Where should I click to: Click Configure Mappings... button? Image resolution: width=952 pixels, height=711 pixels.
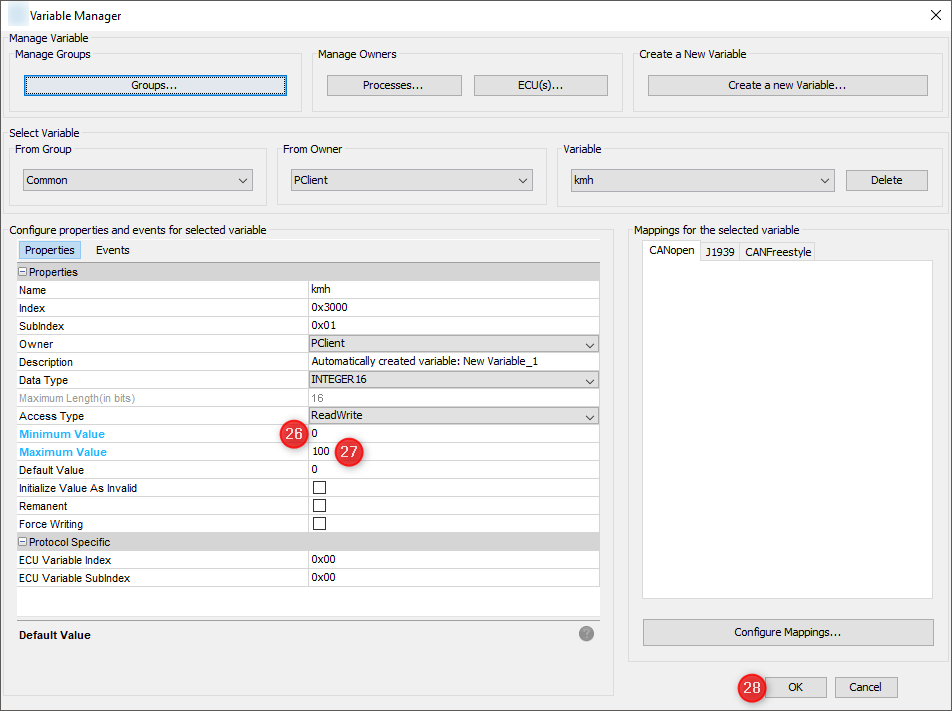(787, 632)
